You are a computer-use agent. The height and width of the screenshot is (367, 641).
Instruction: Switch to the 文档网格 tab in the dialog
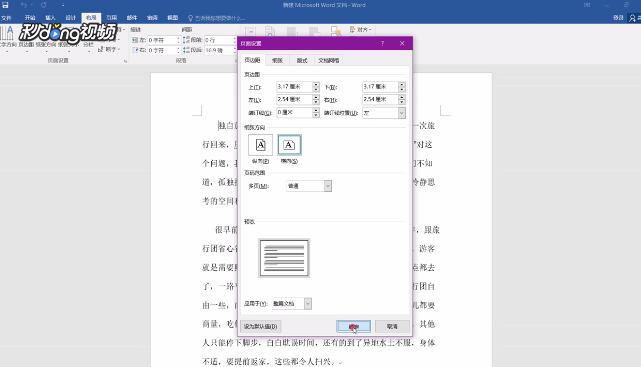[x=329, y=60]
